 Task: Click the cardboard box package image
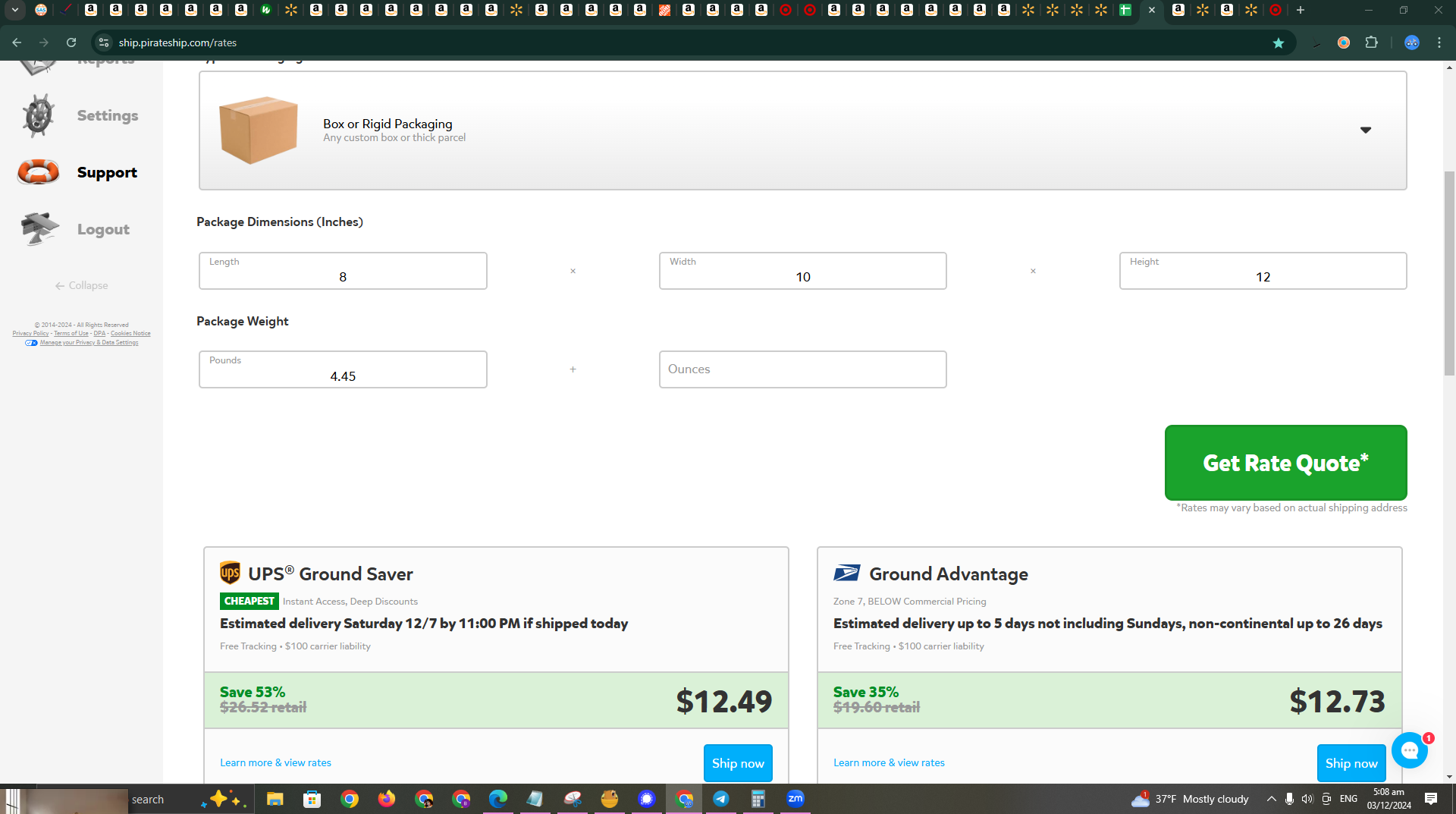pyautogui.click(x=258, y=130)
